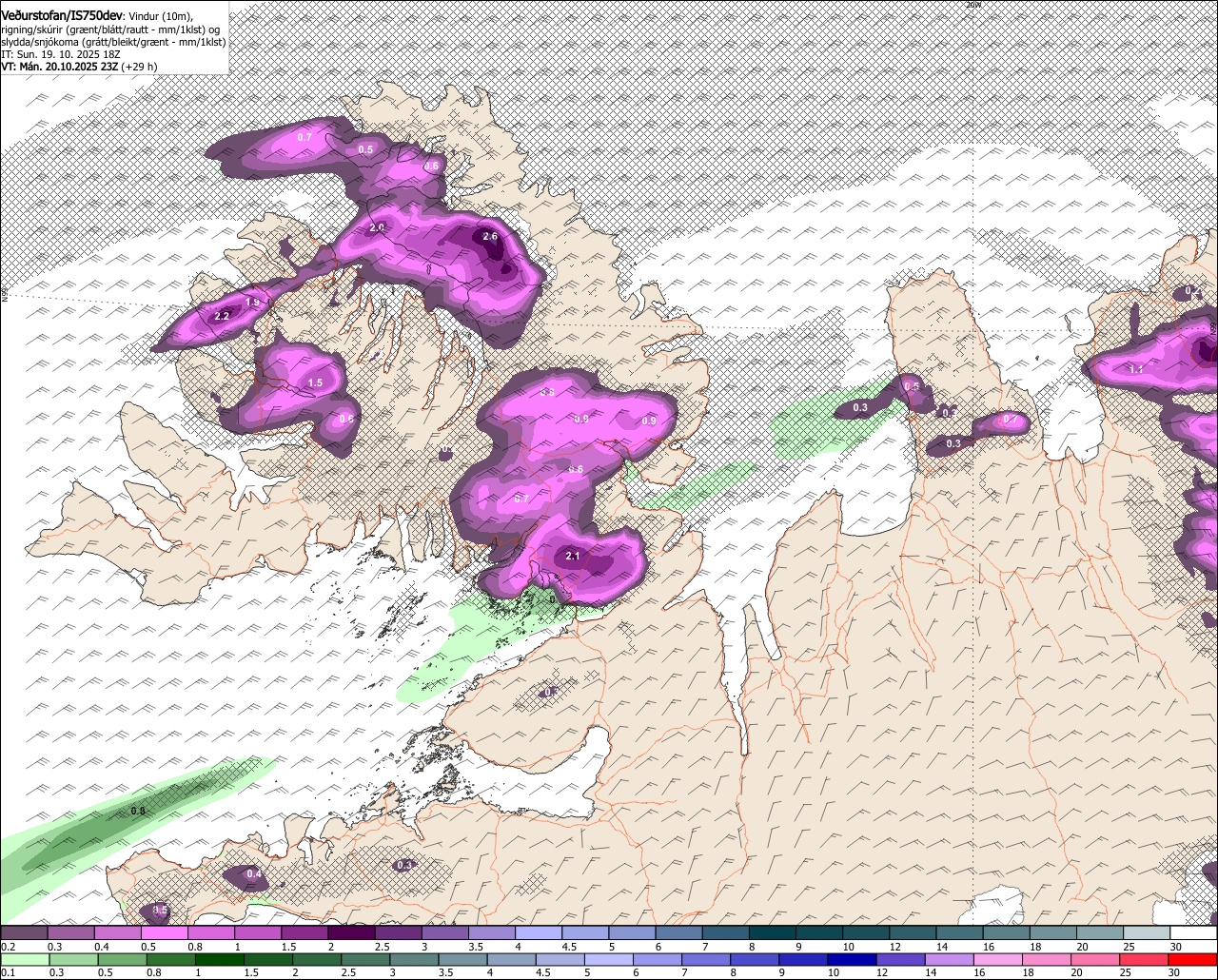This screenshot has width=1218, height=980.
Task: Click the top-row legend label 3.5
Action: tap(476, 947)
